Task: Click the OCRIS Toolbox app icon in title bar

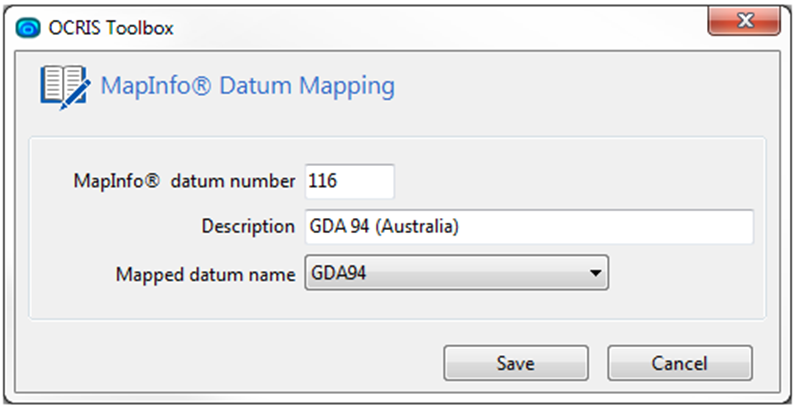Action: coord(28,27)
